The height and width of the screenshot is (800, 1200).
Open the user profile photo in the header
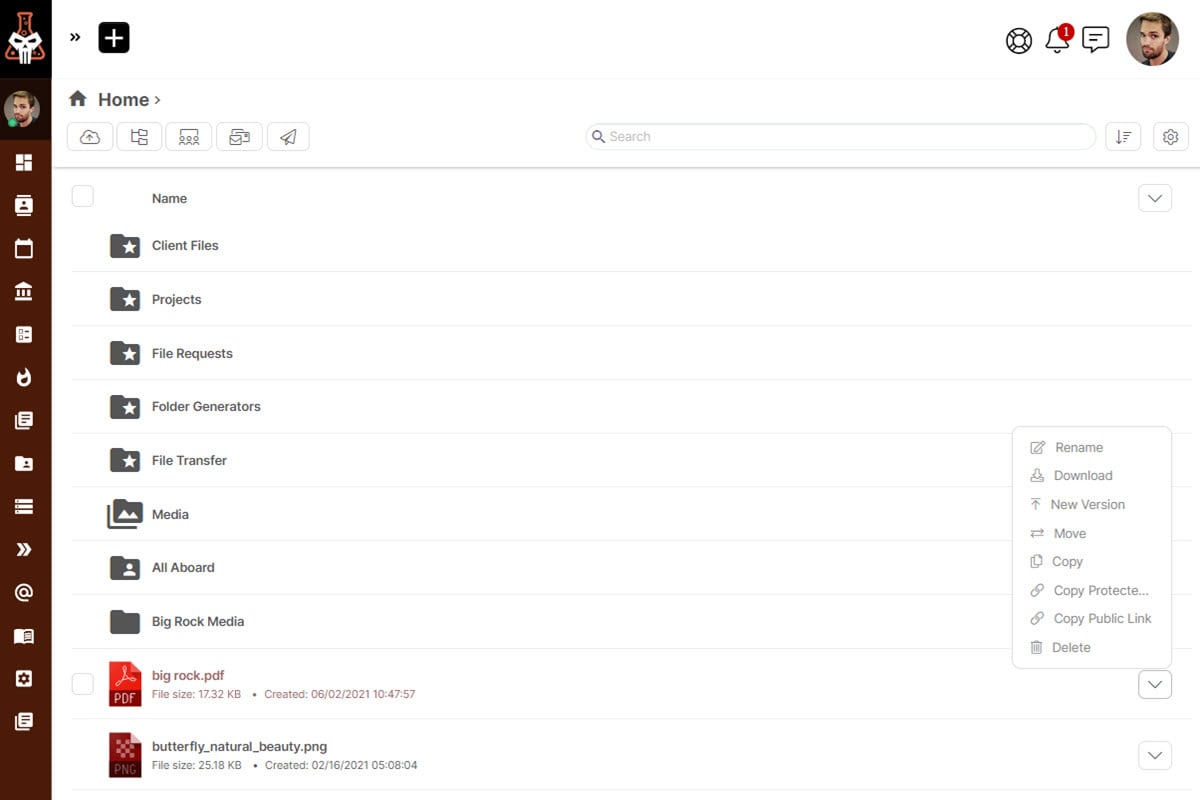point(1152,39)
